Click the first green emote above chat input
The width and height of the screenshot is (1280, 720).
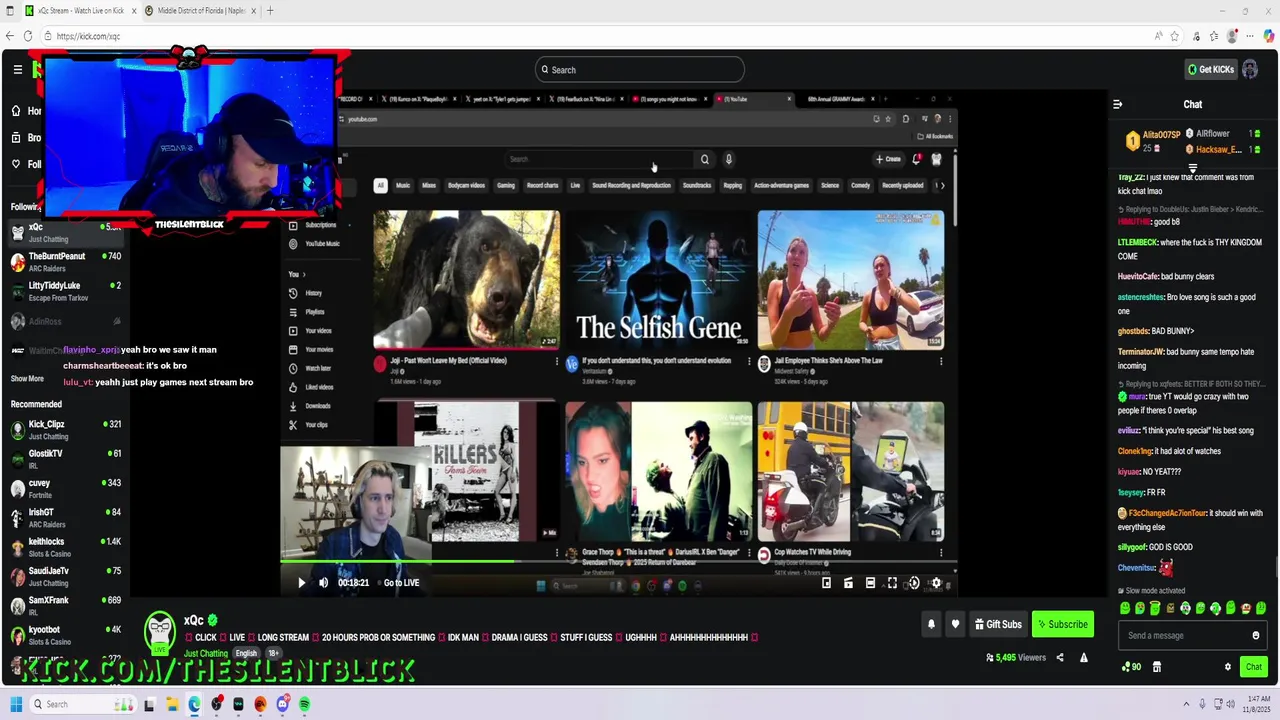[1125, 608]
